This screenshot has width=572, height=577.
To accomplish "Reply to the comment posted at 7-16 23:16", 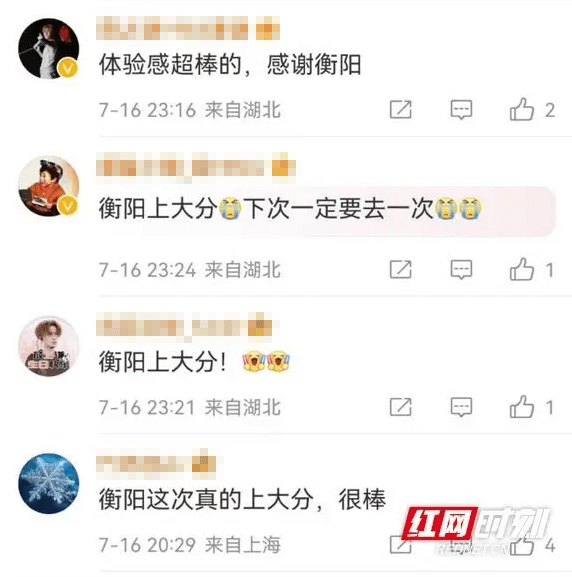I will click(x=461, y=110).
